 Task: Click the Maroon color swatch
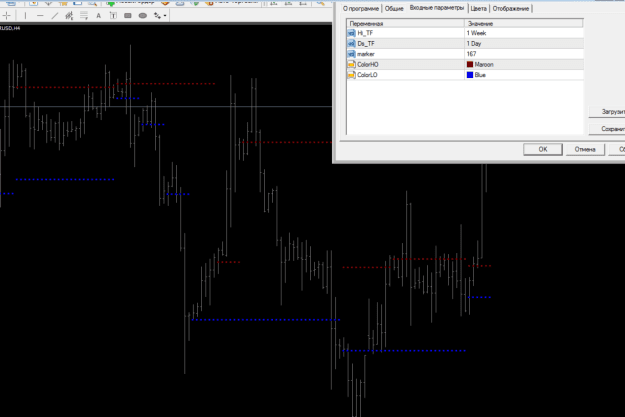(x=470, y=64)
